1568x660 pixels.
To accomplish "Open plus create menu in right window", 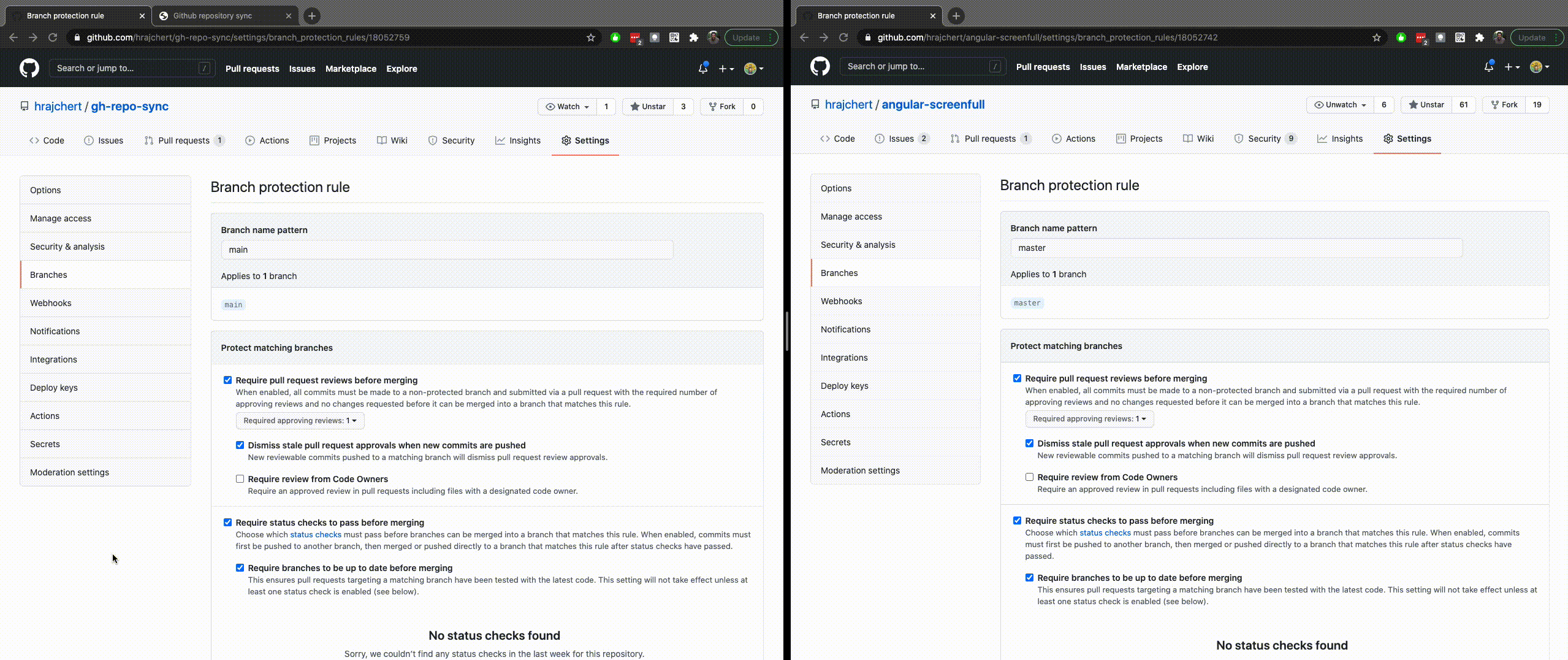I will [x=1512, y=67].
